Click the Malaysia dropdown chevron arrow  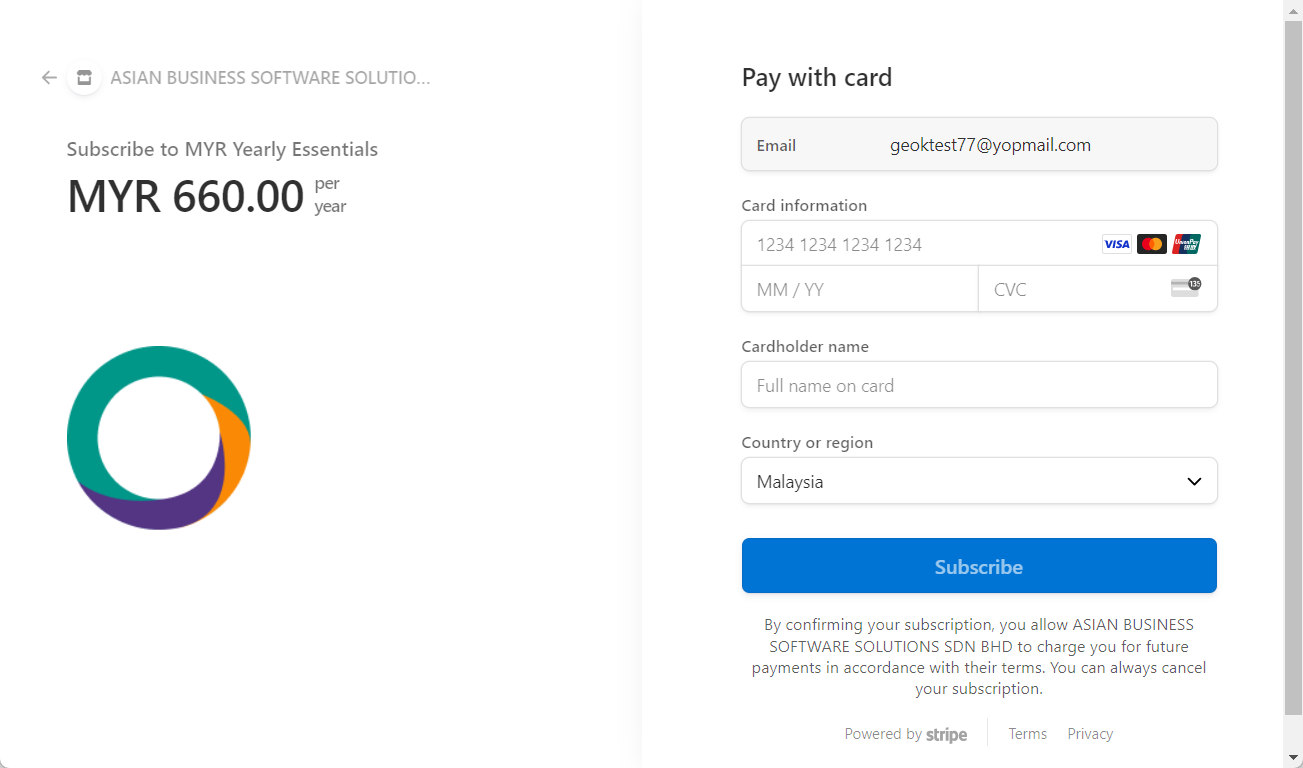1194,482
